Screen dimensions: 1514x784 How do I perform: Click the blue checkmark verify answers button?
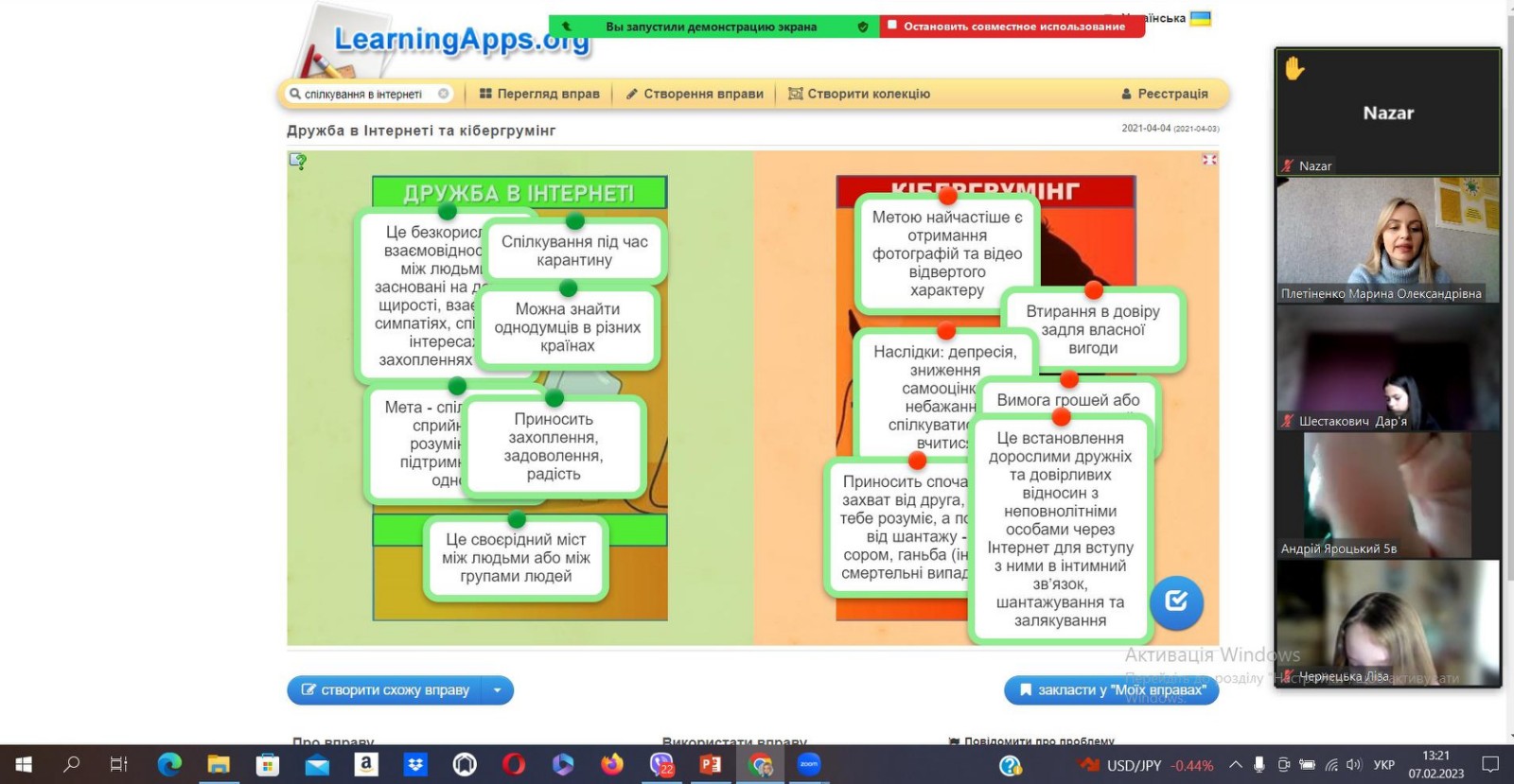pyautogui.click(x=1176, y=601)
